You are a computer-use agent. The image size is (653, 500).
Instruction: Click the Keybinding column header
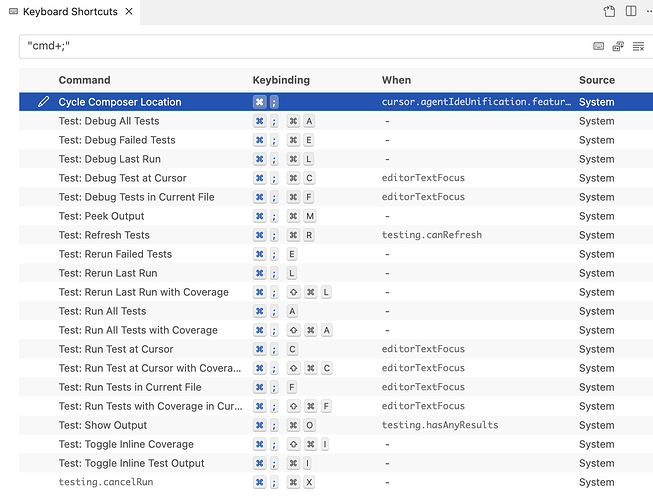(281, 80)
